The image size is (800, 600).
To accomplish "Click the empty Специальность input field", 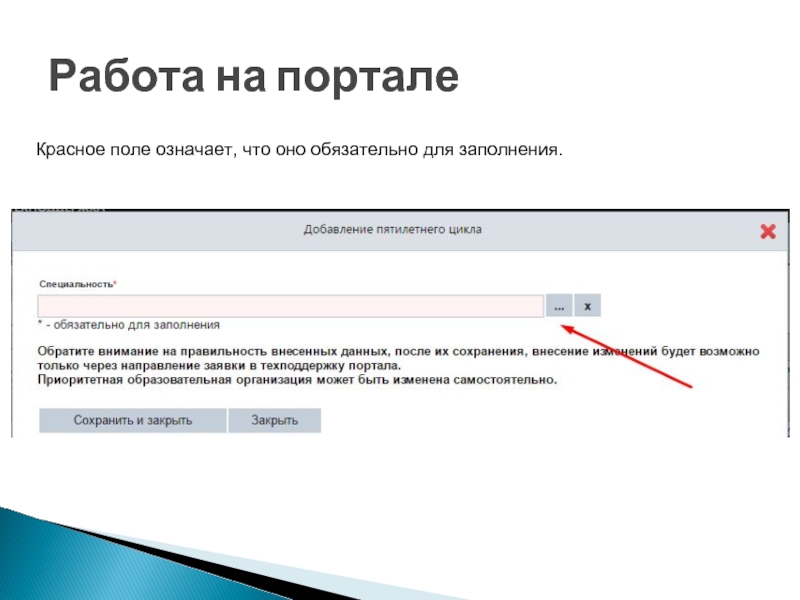I will 290,306.
